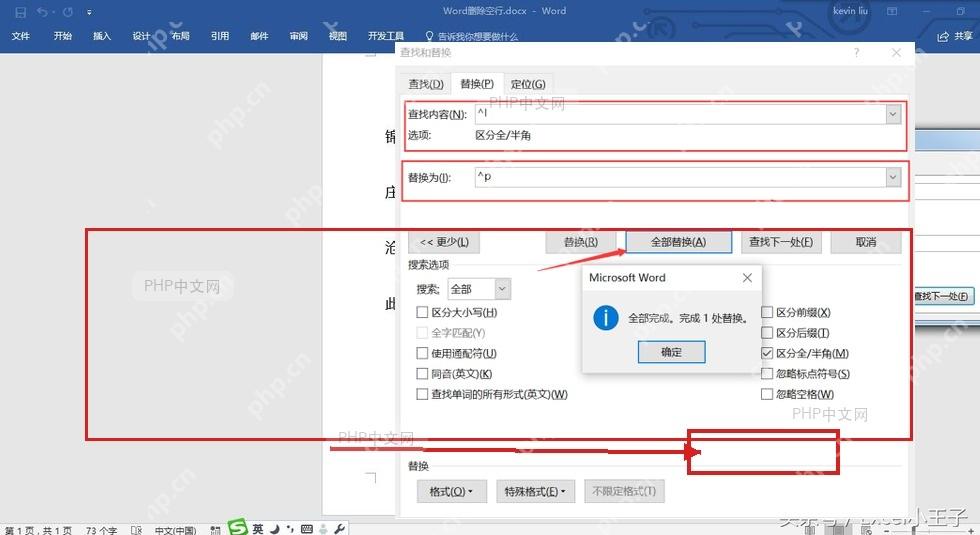980x535 pixels.
Task: Close the Microsoft Word message popup
Action: coord(747,278)
